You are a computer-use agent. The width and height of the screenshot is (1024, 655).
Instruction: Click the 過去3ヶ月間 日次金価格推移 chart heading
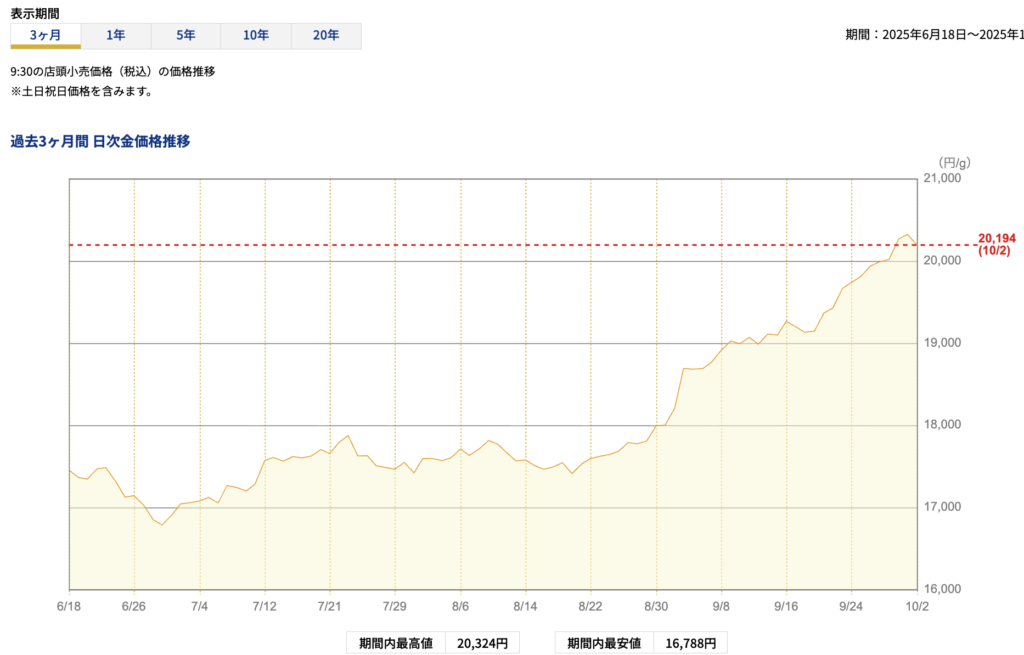pyautogui.click(x=100, y=141)
